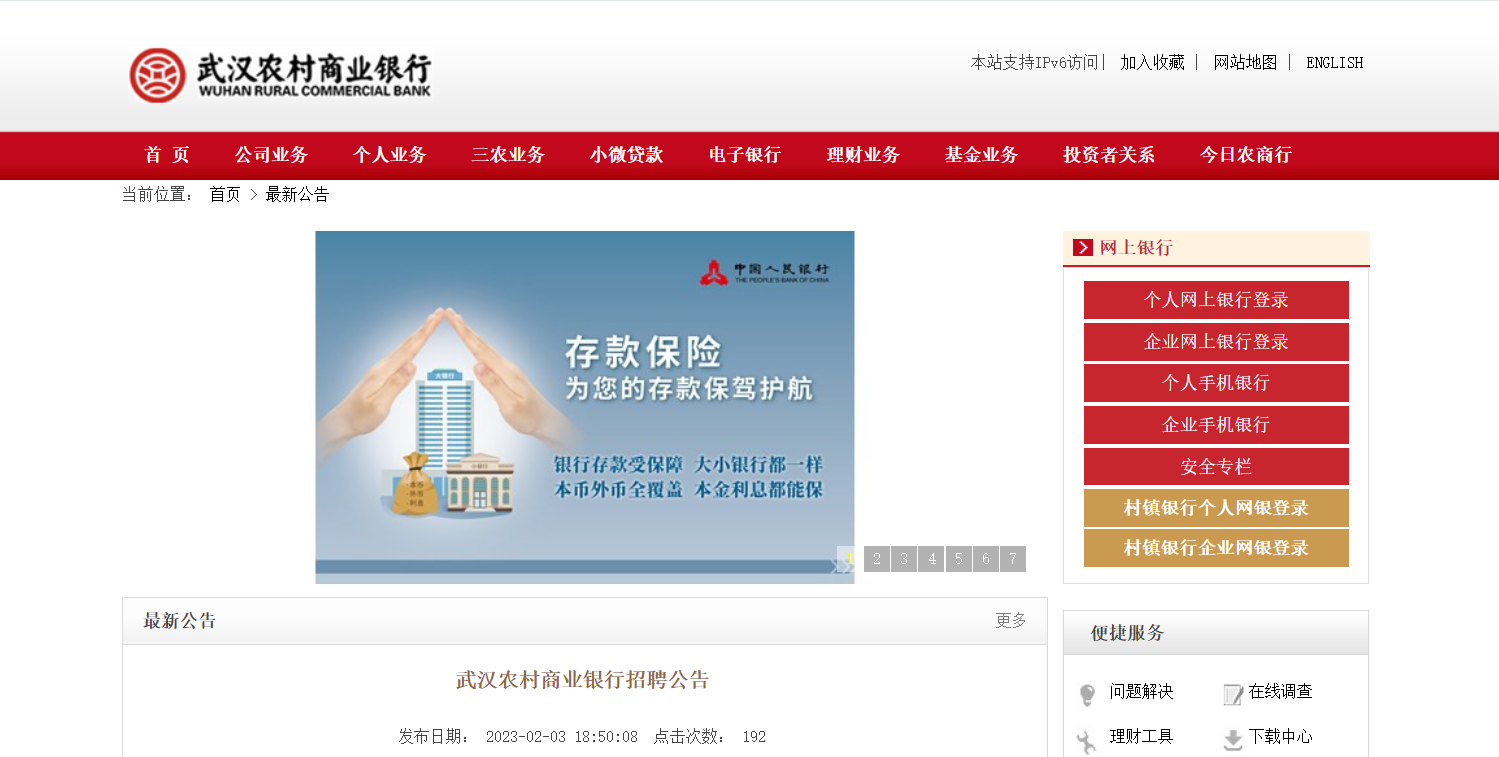Open the 个人手机银行 button
1499x757 pixels.
click(1216, 383)
